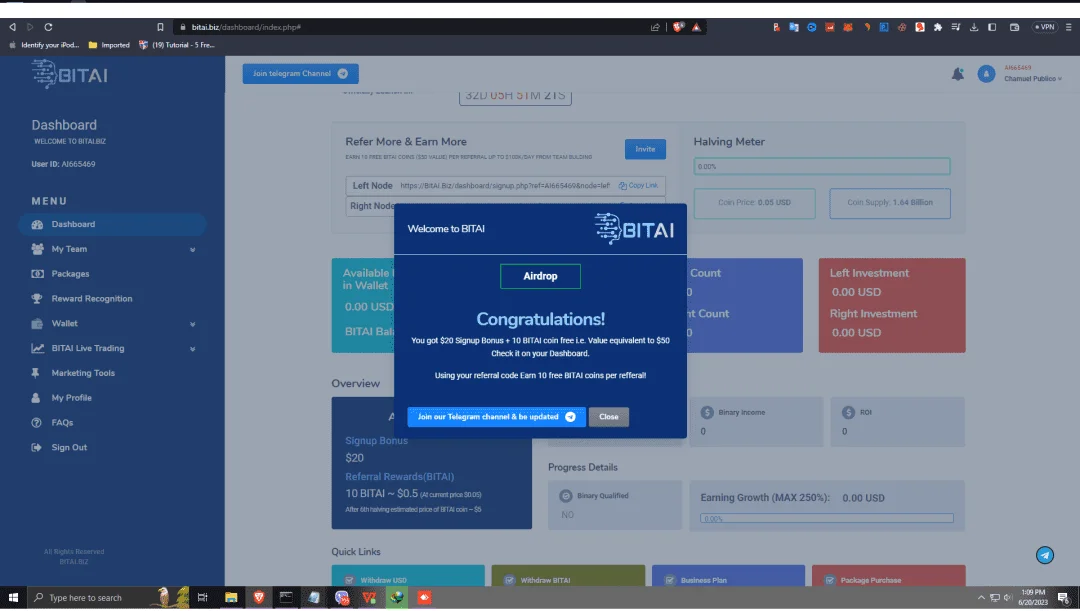Click the Left Node referral link field

[x=505, y=185]
